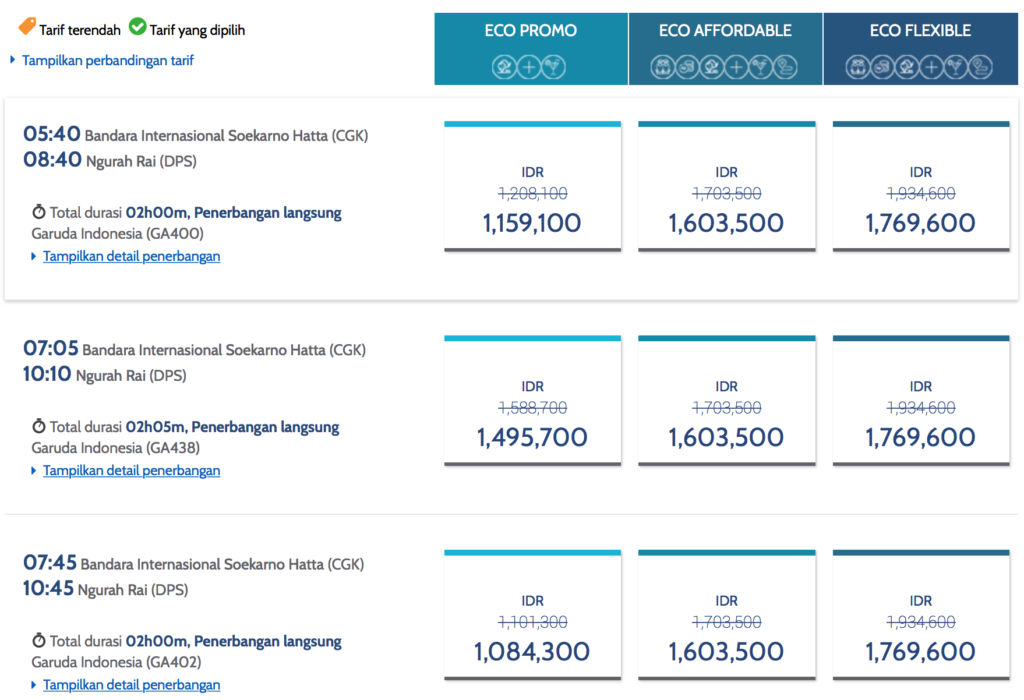Select the ECO PROMO column header
Image resolution: width=1024 pixels, height=700 pixels.
531,30
